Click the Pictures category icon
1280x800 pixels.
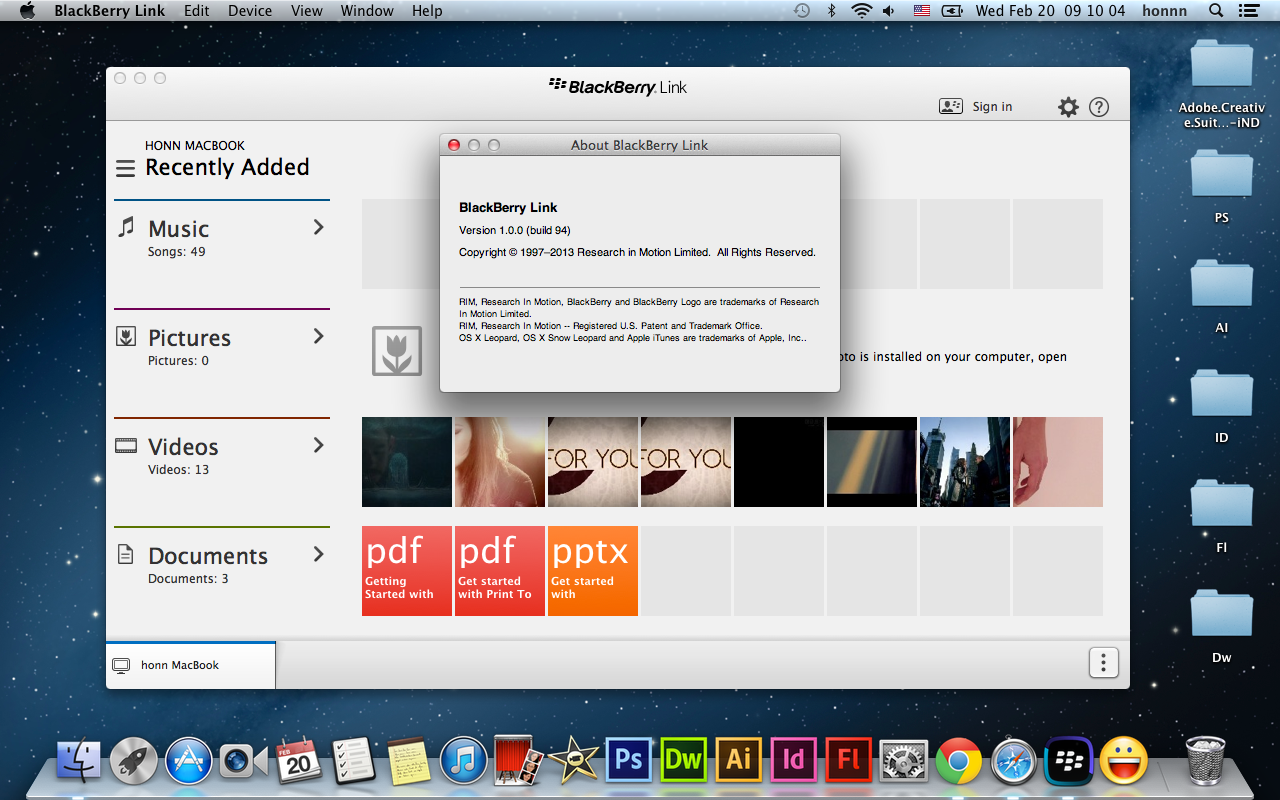(126, 336)
